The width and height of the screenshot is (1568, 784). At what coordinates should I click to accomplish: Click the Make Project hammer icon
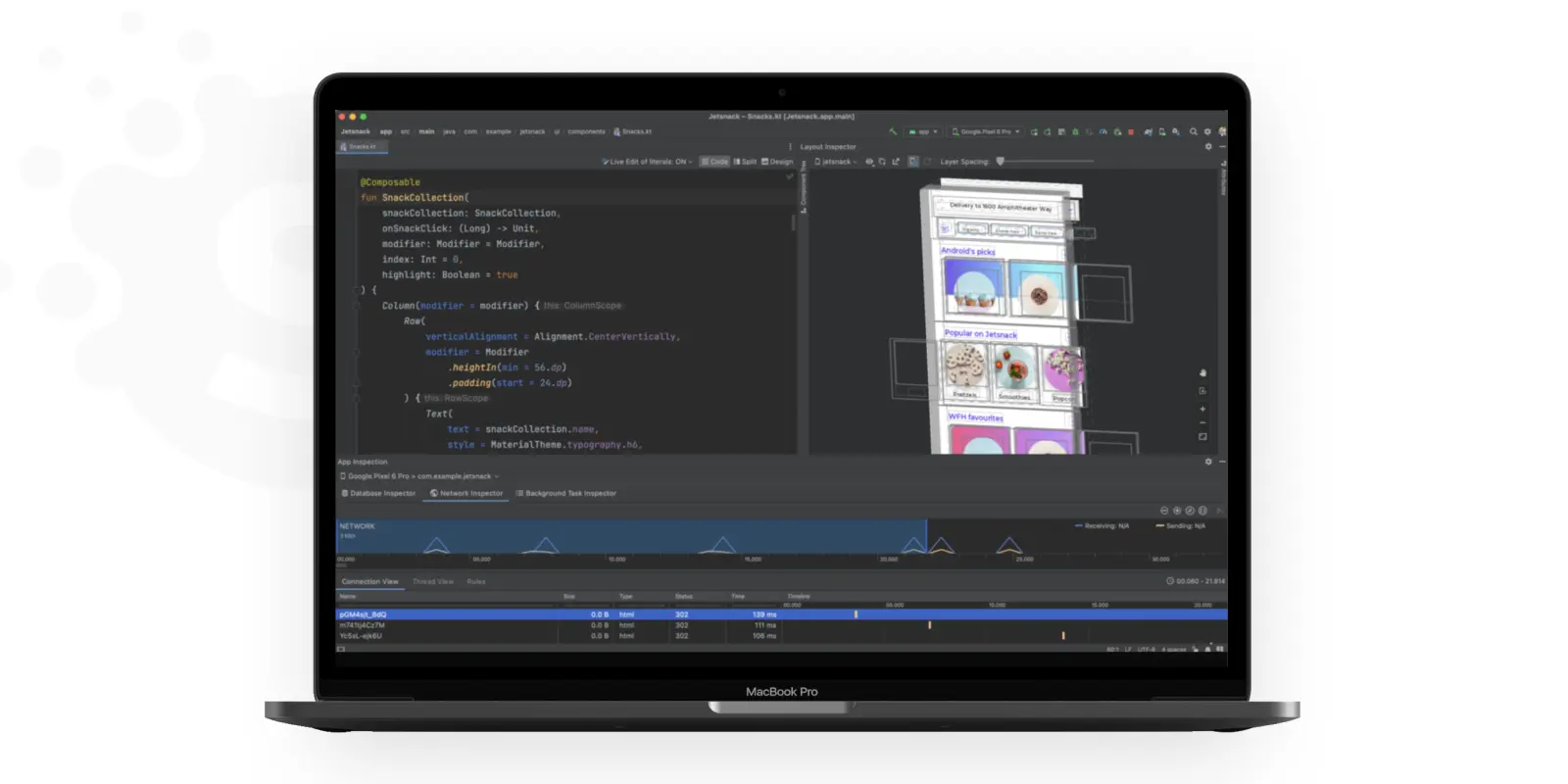coord(893,131)
